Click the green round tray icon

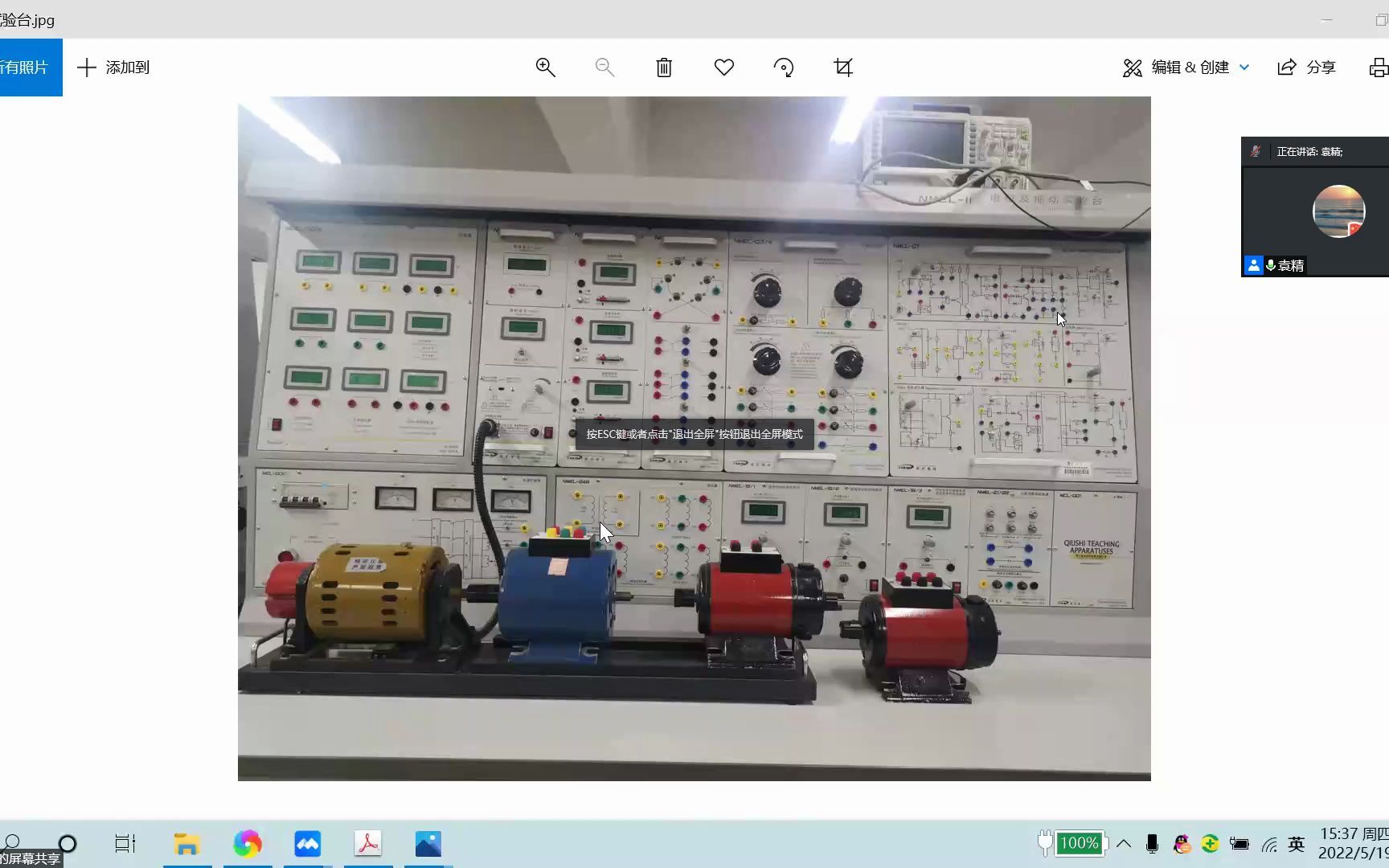tap(1210, 844)
